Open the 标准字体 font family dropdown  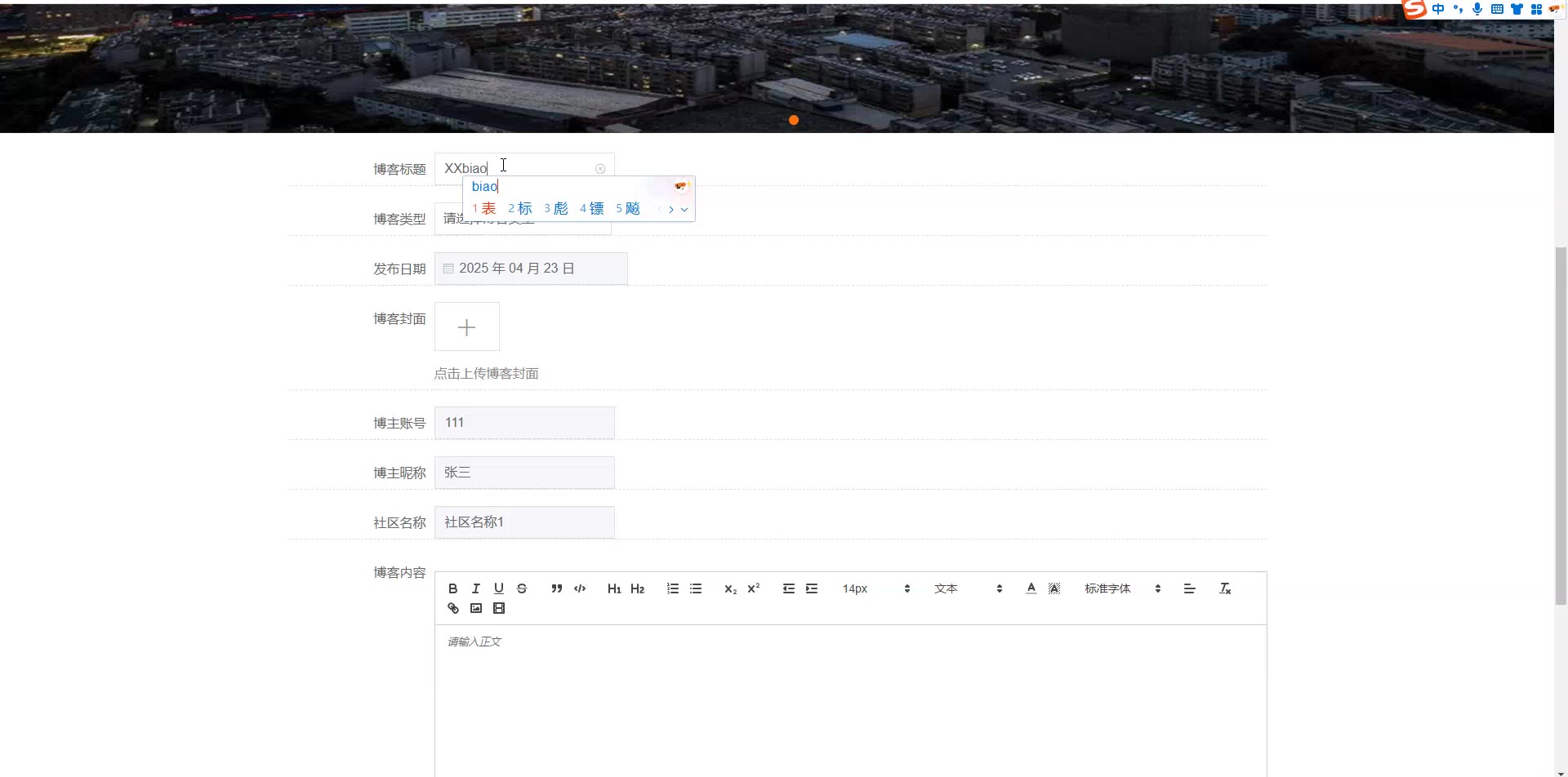click(x=1122, y=588)
